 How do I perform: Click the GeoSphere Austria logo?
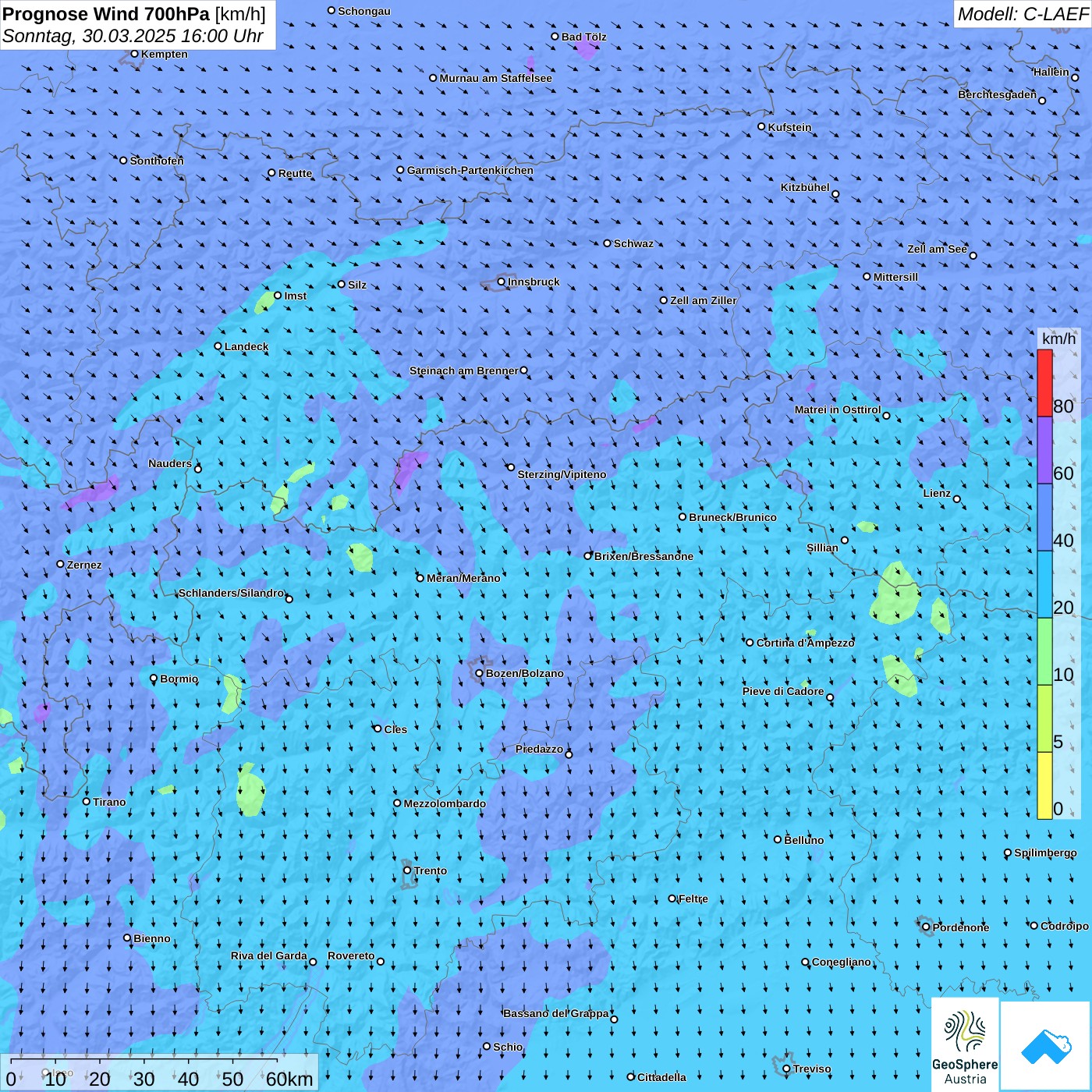(x=965, y=1044)
